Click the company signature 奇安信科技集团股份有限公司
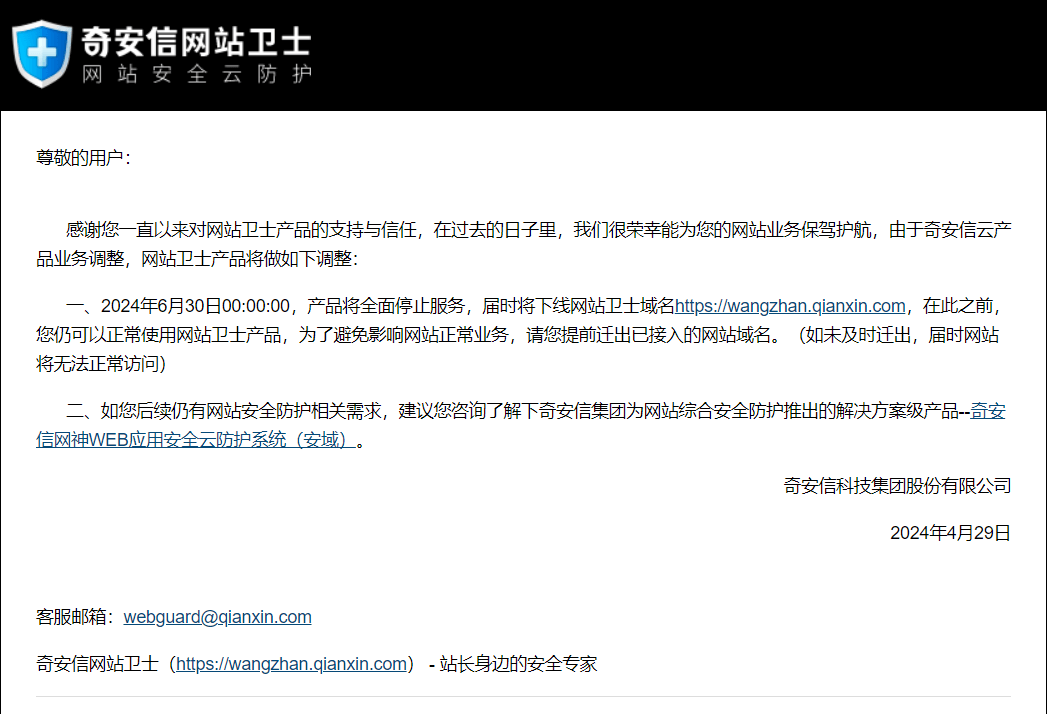The image size is (1047, 714). click(897, 486)
